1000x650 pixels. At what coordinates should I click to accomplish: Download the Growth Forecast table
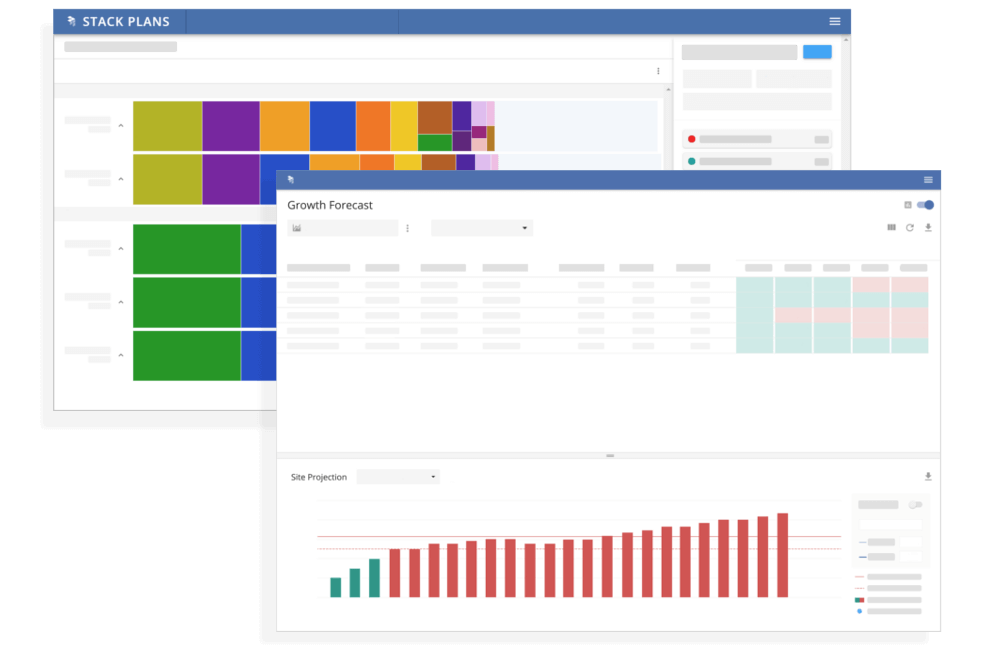[928, 227]
